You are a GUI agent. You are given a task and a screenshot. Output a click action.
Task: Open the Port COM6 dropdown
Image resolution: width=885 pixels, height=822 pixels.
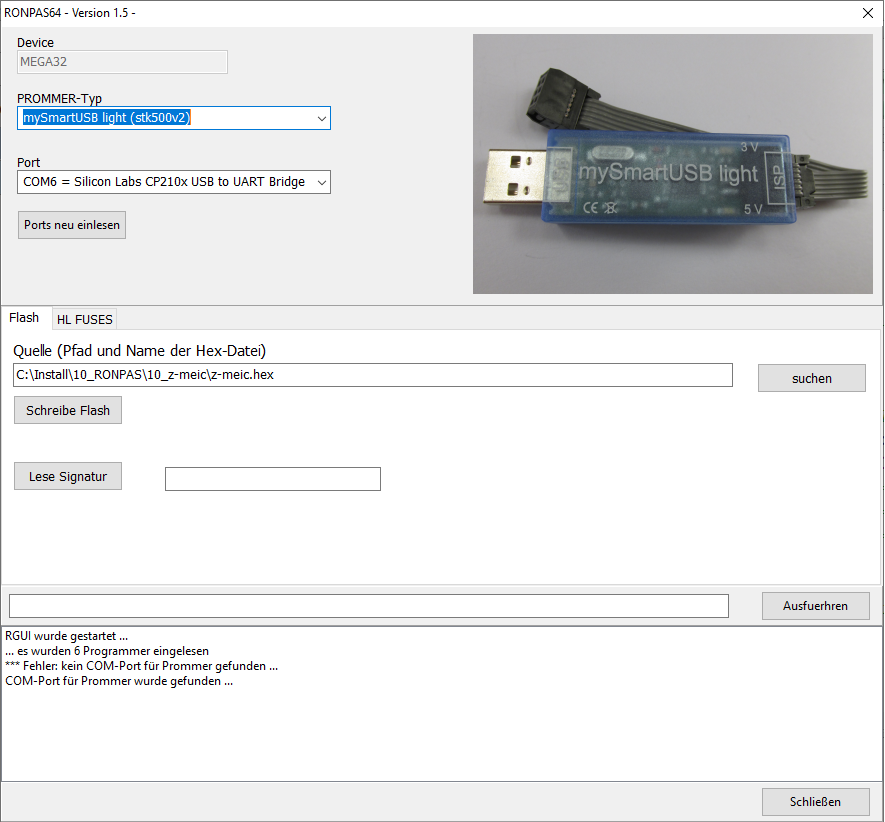click(174, 182)
